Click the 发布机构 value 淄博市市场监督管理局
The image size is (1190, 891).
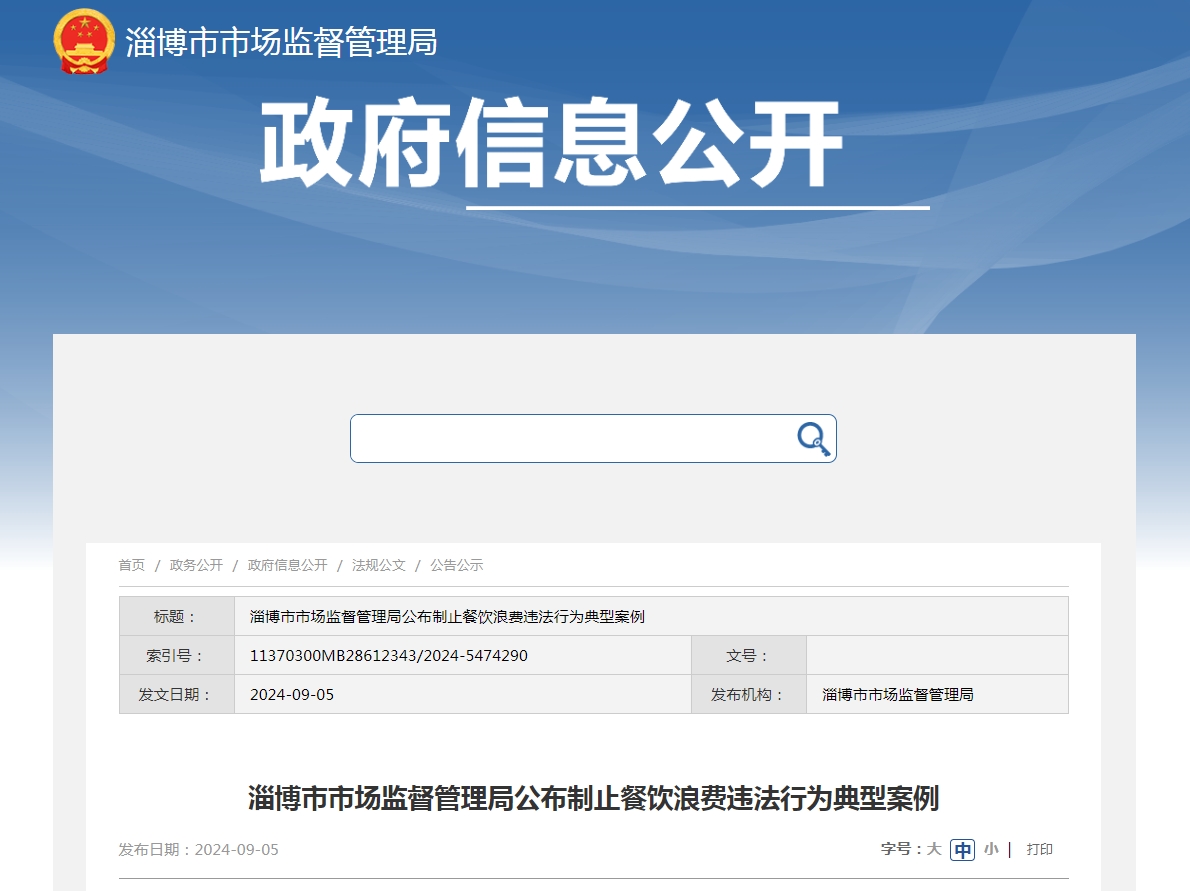click(898, 694)
